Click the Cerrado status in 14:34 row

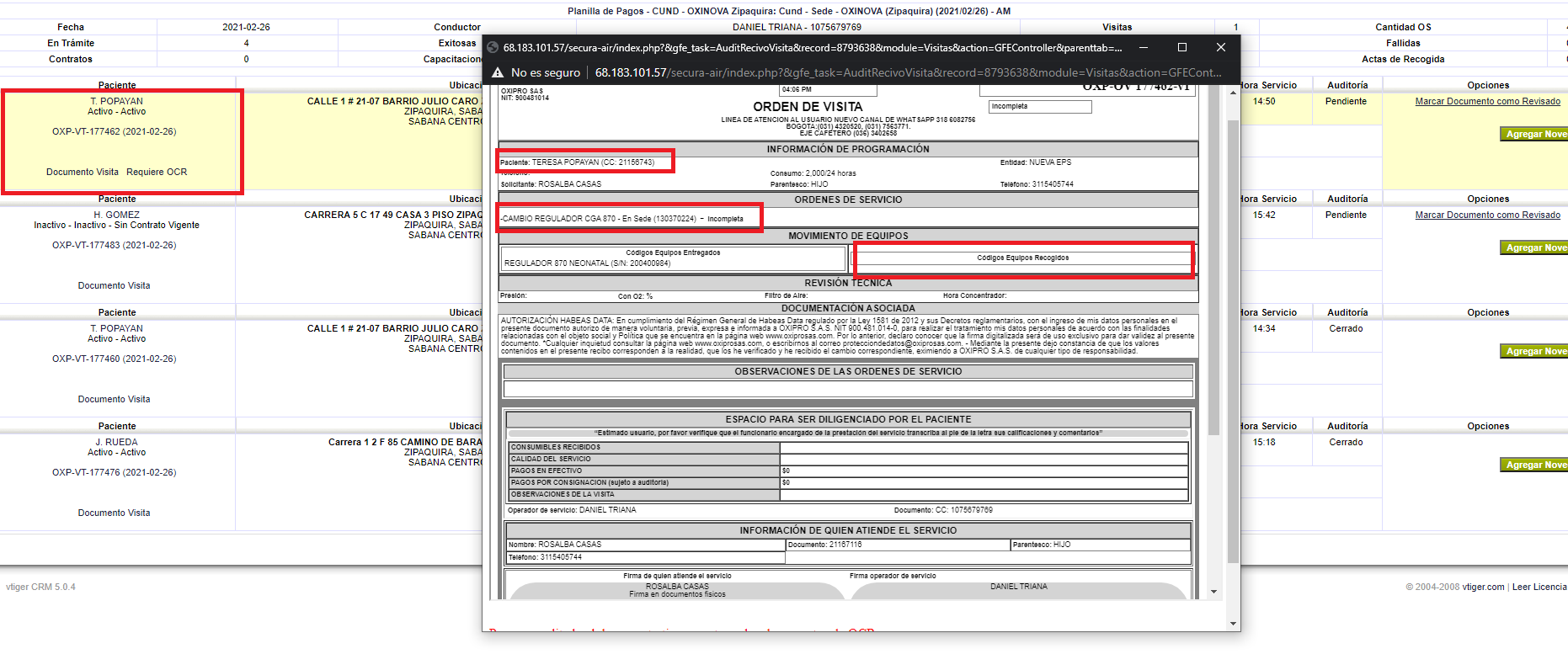point(1346,328)
